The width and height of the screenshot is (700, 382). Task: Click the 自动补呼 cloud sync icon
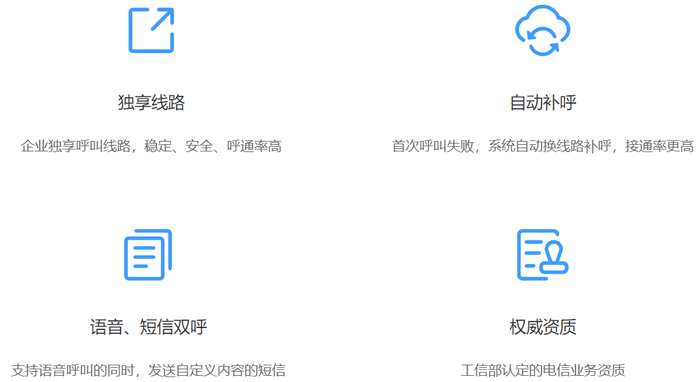tap(542, 30)
